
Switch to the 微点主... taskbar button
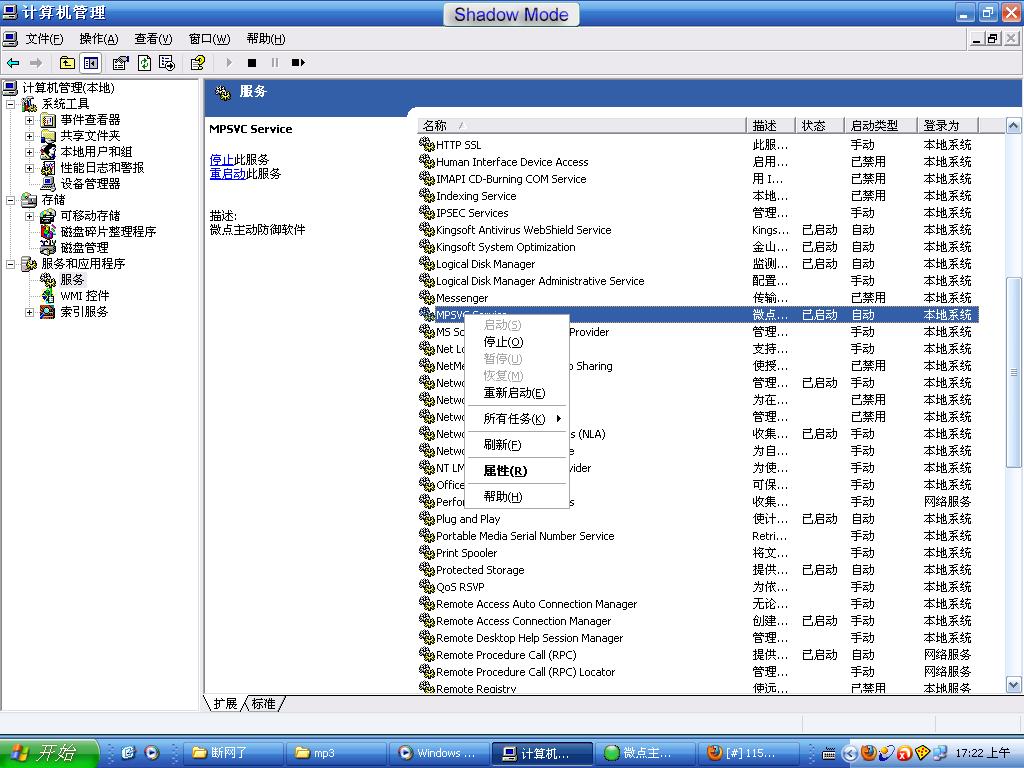645,753
